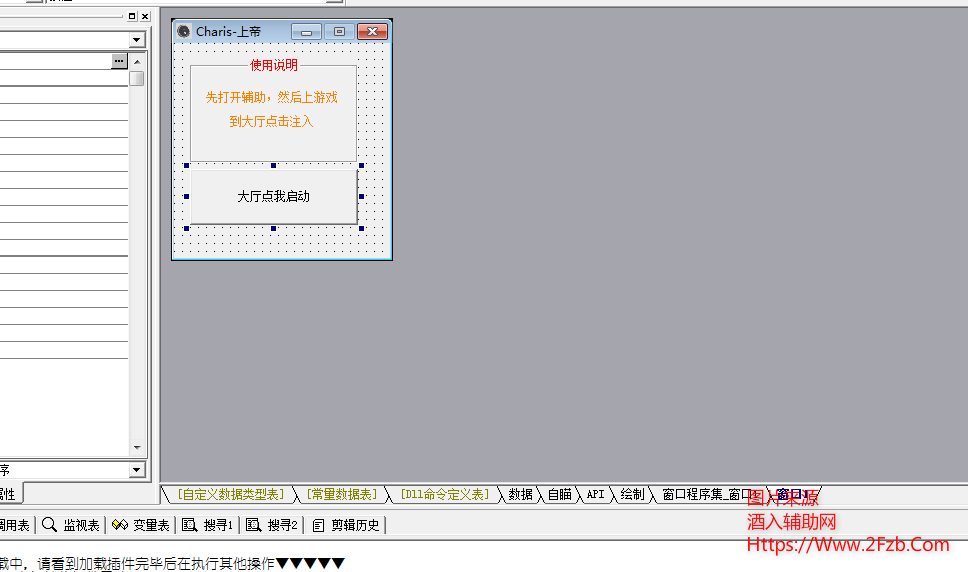Viewport: 968px width, 572px height.
Task: Click the 大厅点我启动 button
Action: pyautogui.click(x=273, y=196)
